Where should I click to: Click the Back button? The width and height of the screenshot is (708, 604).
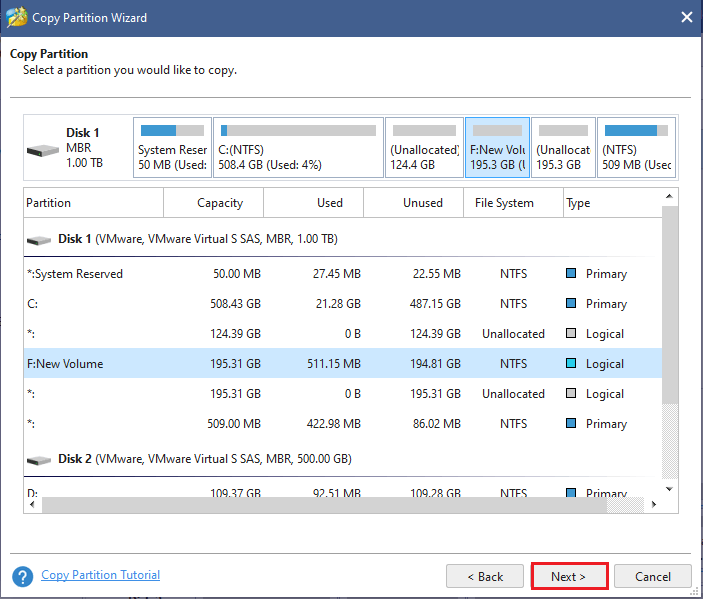pyautogui.click(x=485, y=576)
